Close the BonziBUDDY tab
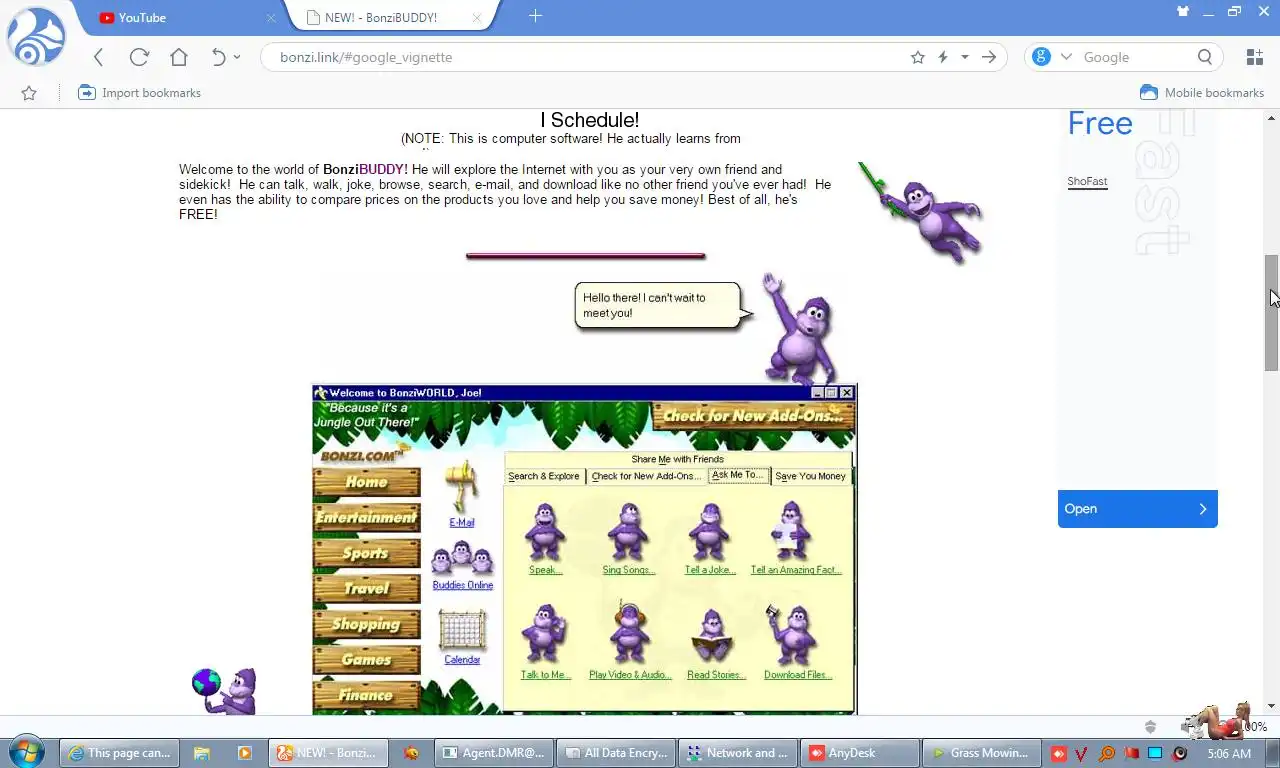The height and width of the screenshot is (768, 1280). coord(477,17)
